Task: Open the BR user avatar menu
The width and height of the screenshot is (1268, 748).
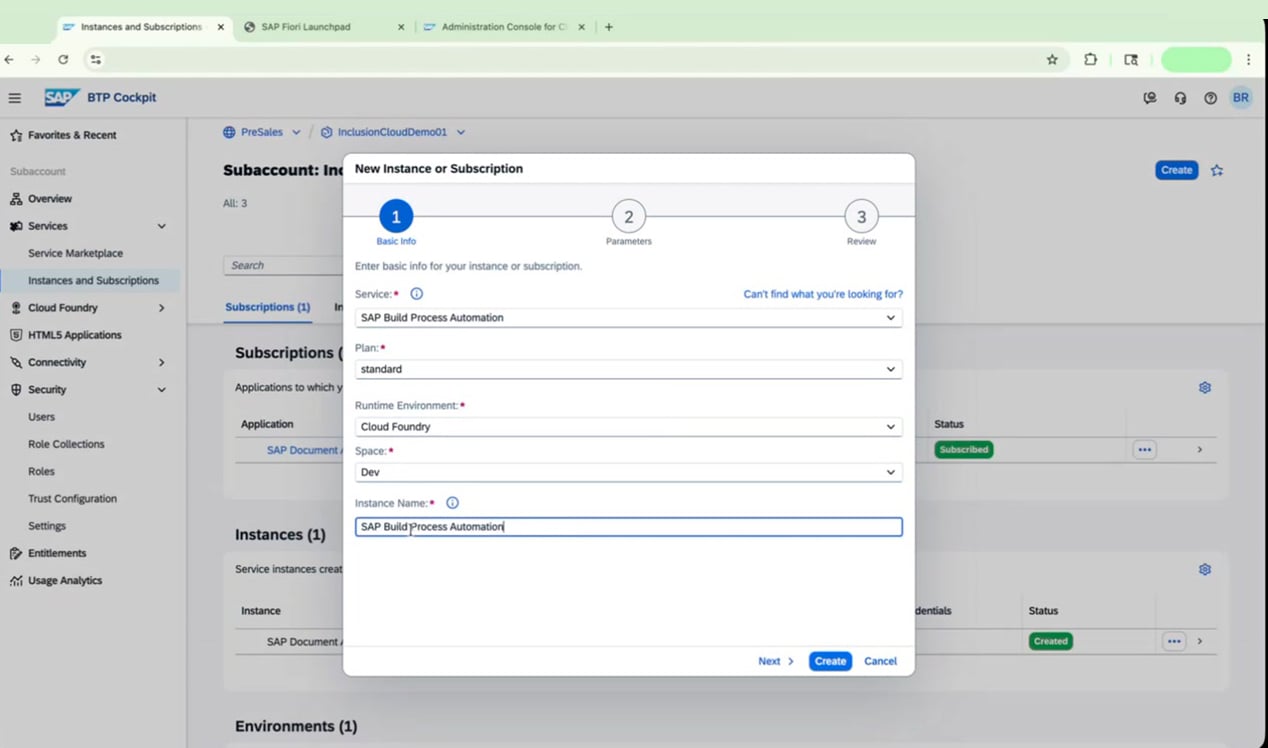Action: [x=1241, y=98]
